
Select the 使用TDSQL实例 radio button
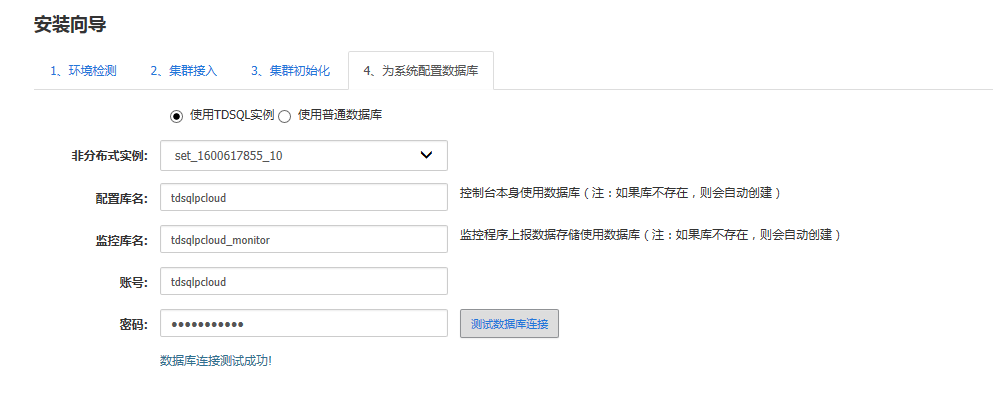(x=177, y=116)
